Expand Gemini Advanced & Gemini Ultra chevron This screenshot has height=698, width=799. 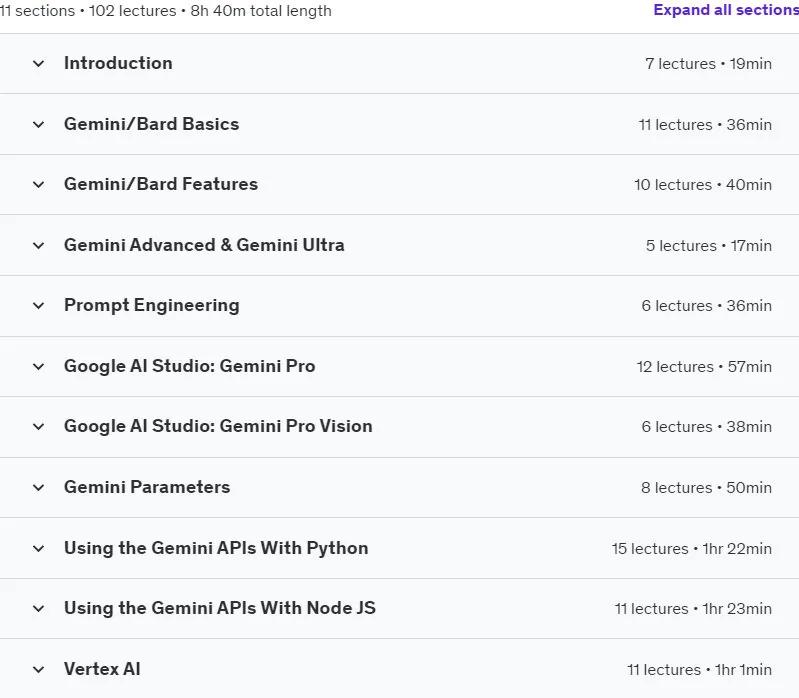(x=38, y=246)
